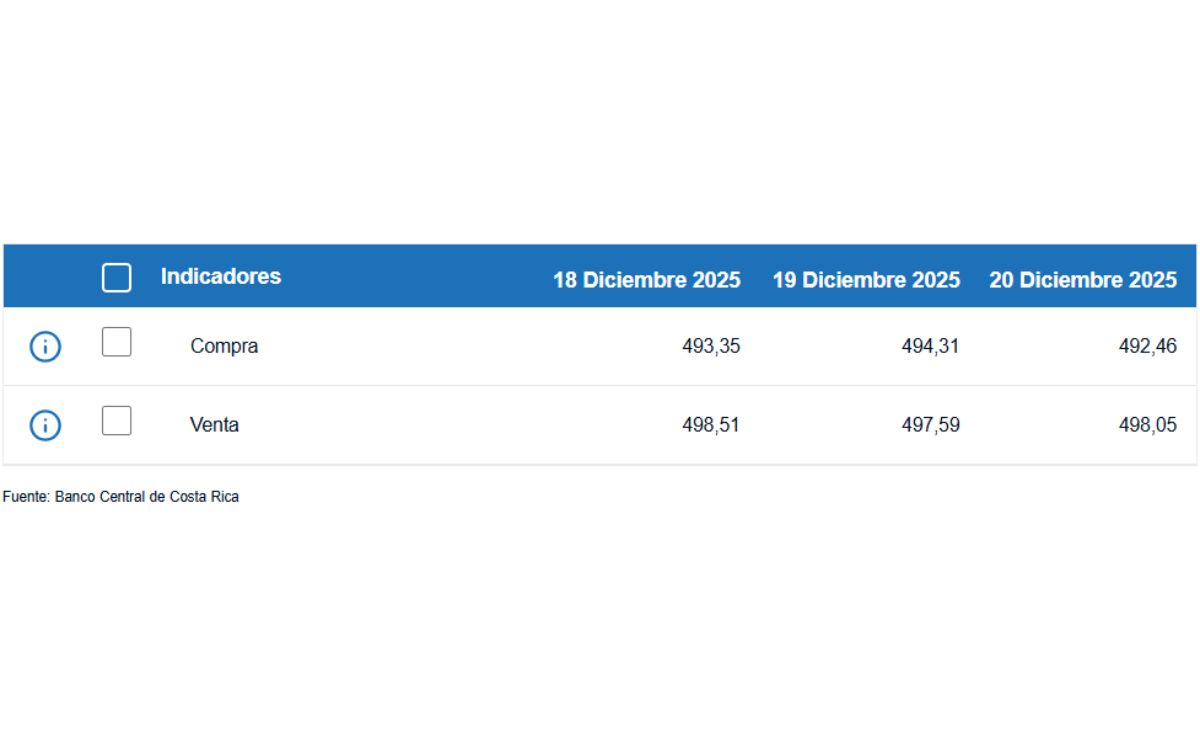Click the Venta row label

pyautogui.click(x=215, y=424)
